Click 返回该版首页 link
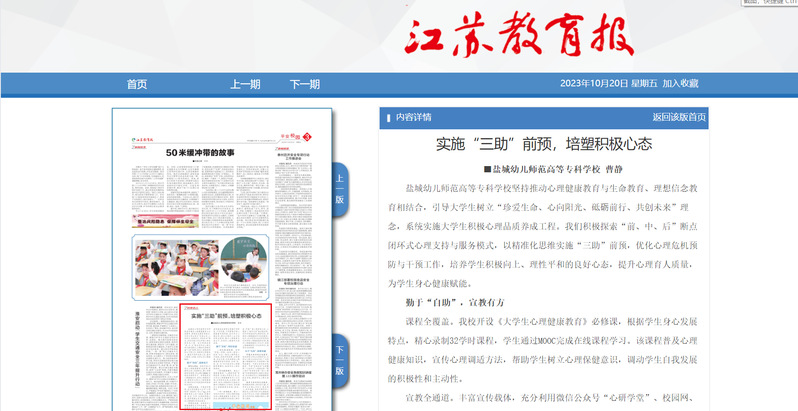Viewport: 798px width, 411px height. point(679,117)
